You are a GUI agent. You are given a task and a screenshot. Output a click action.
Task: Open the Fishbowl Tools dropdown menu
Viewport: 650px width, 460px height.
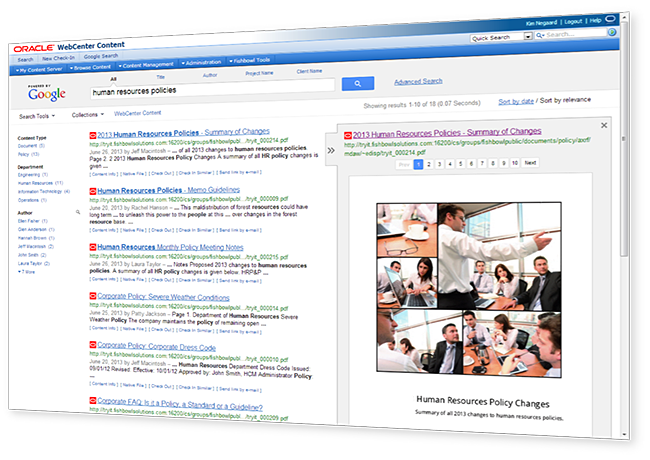250,61
